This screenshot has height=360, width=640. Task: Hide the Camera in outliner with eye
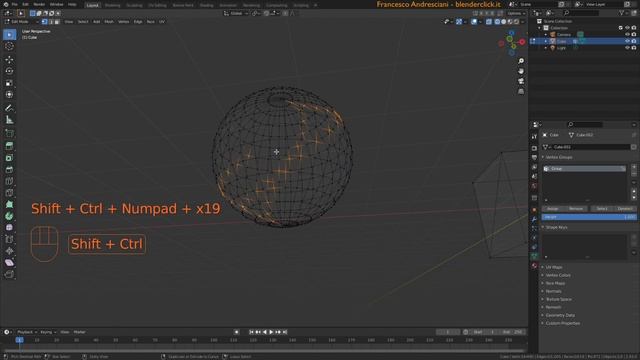click(x=627, y=34)
